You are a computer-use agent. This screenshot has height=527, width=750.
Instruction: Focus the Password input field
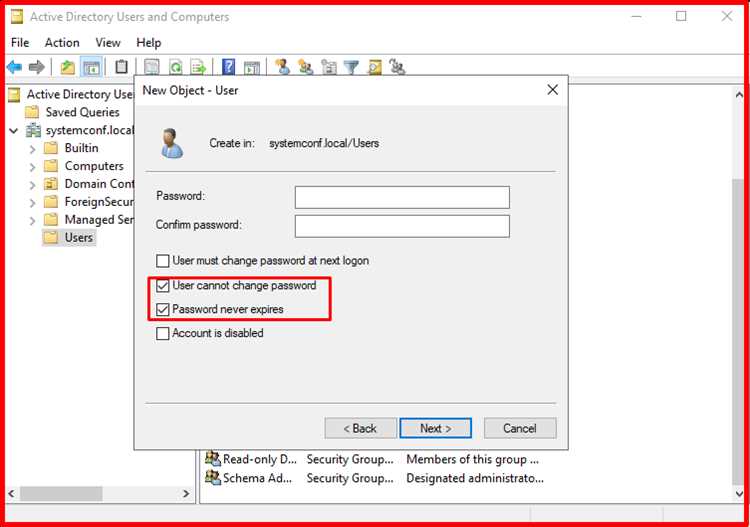402,198
